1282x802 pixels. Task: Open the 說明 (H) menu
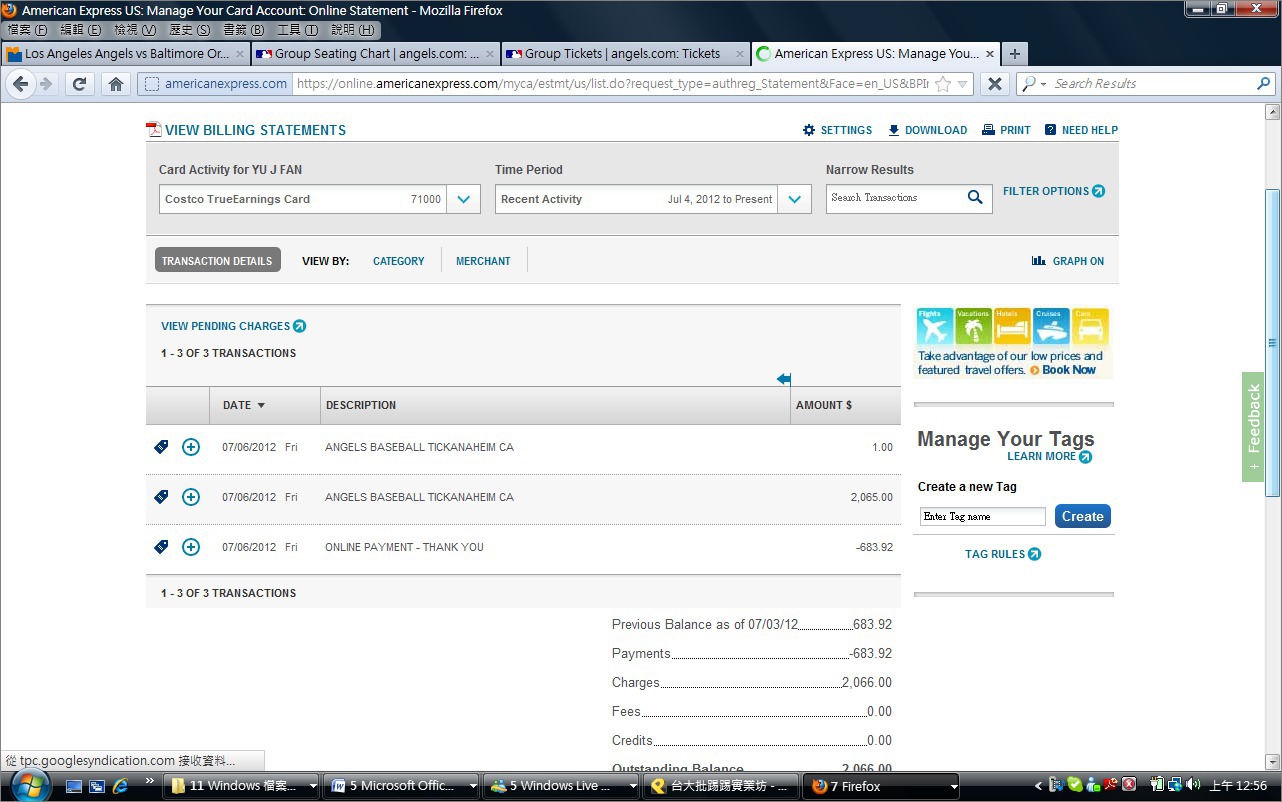click(x=352, y=30)
